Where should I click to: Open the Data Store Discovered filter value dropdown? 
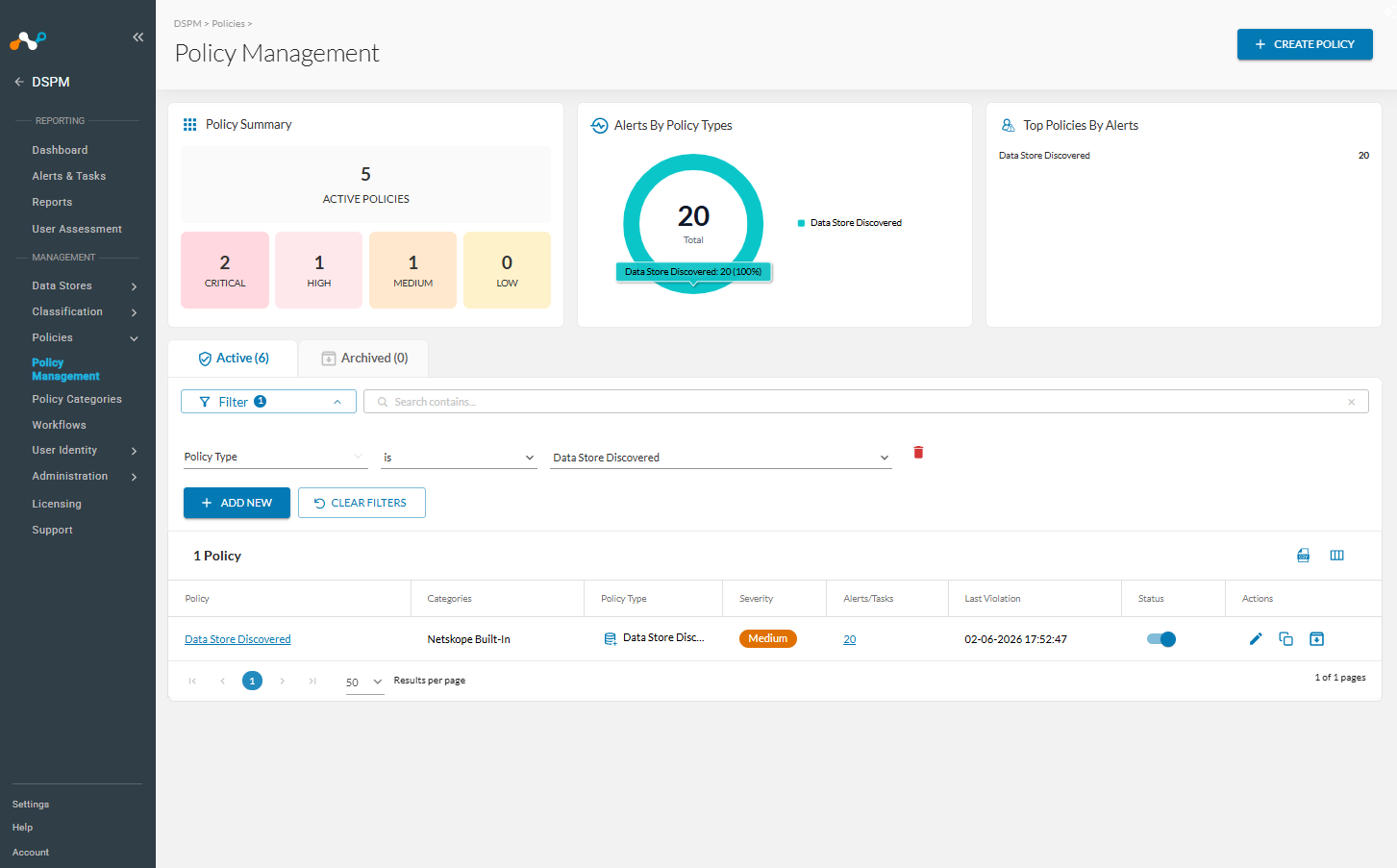pos(721,458)
